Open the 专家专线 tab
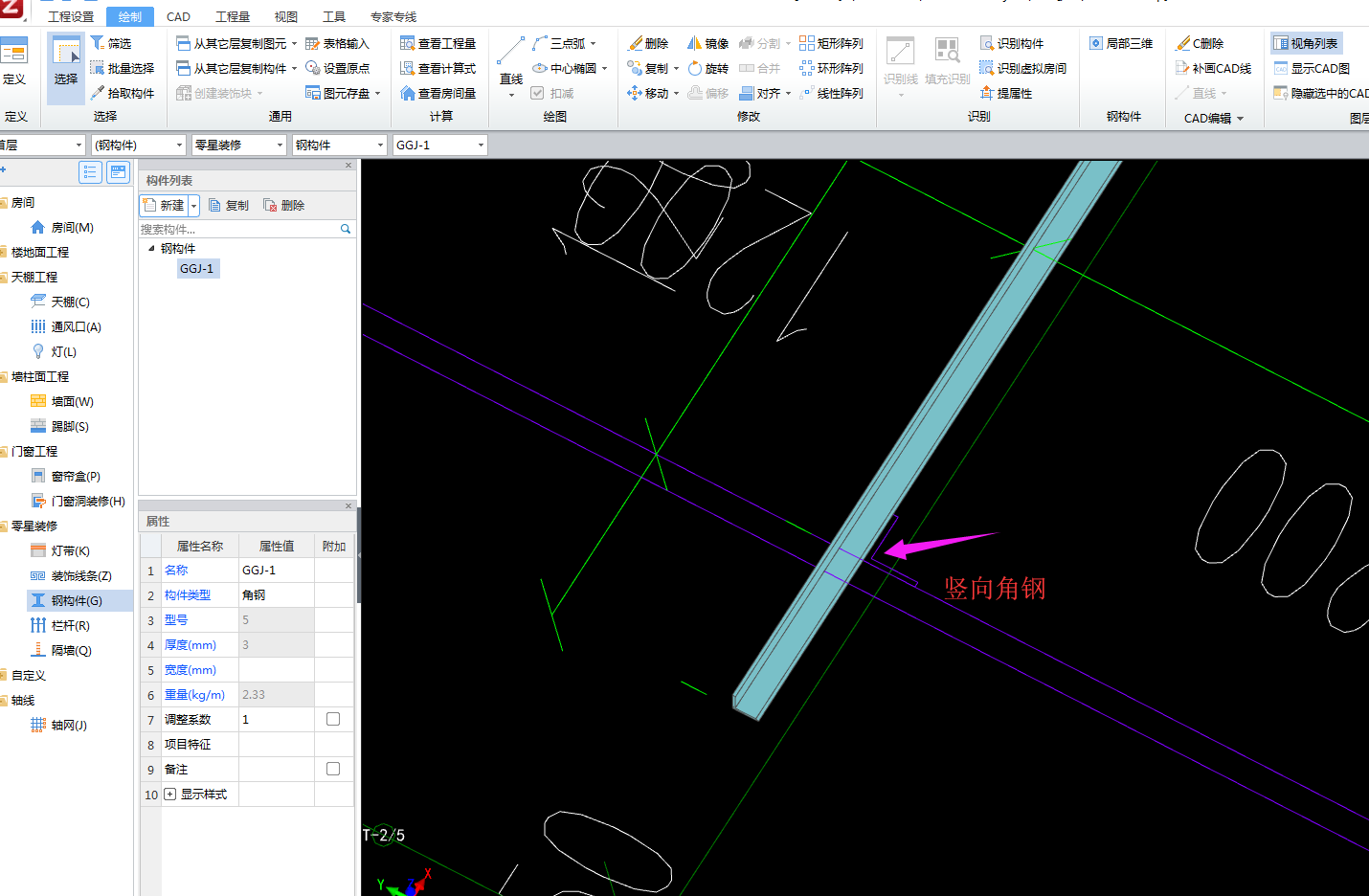The height and width of the screenshot is (896, 1369). (x=393, y=16)
